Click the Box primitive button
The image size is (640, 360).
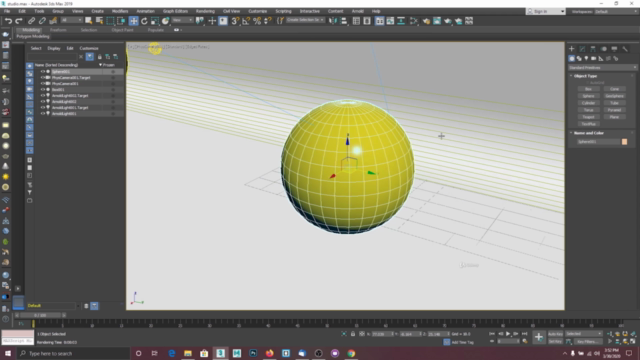(x=588, y=89)
